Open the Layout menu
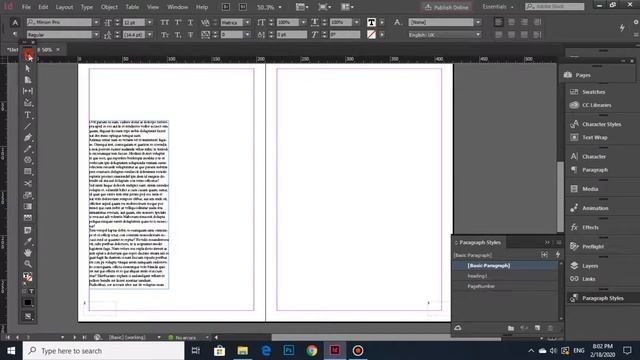 pos(64,7)
